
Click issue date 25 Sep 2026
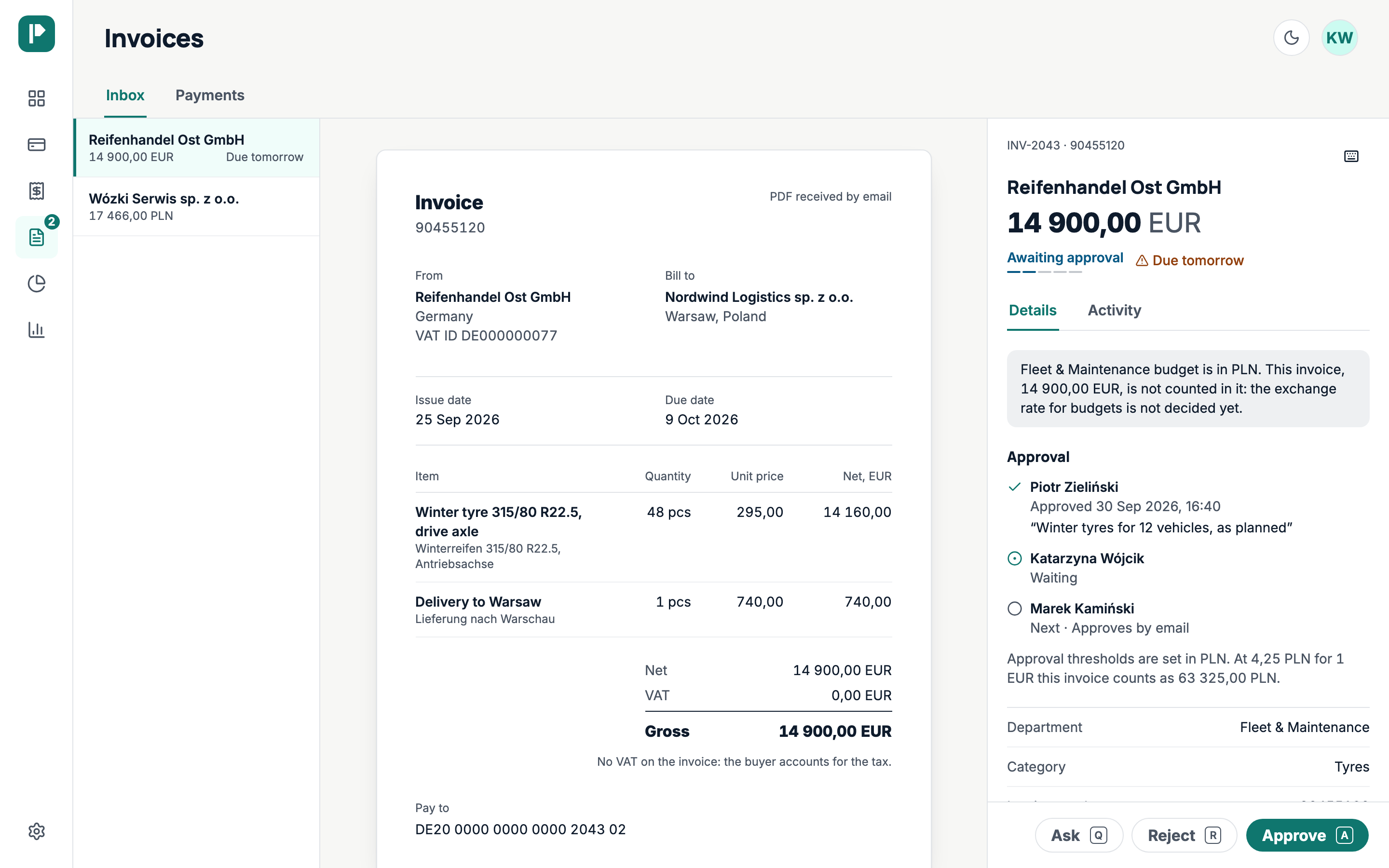(457, 420)
